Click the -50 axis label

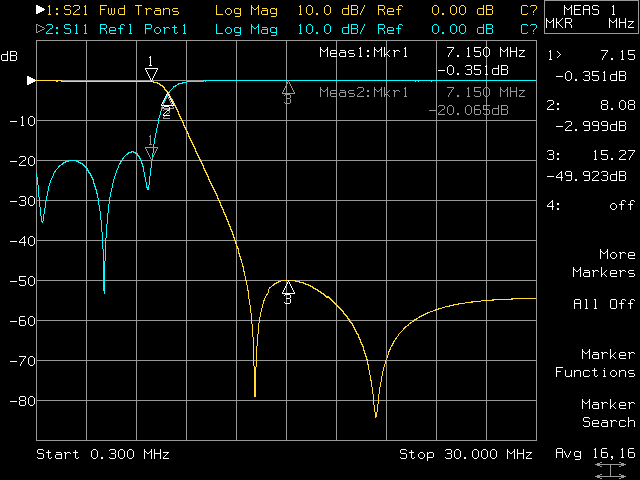(22, 281)
